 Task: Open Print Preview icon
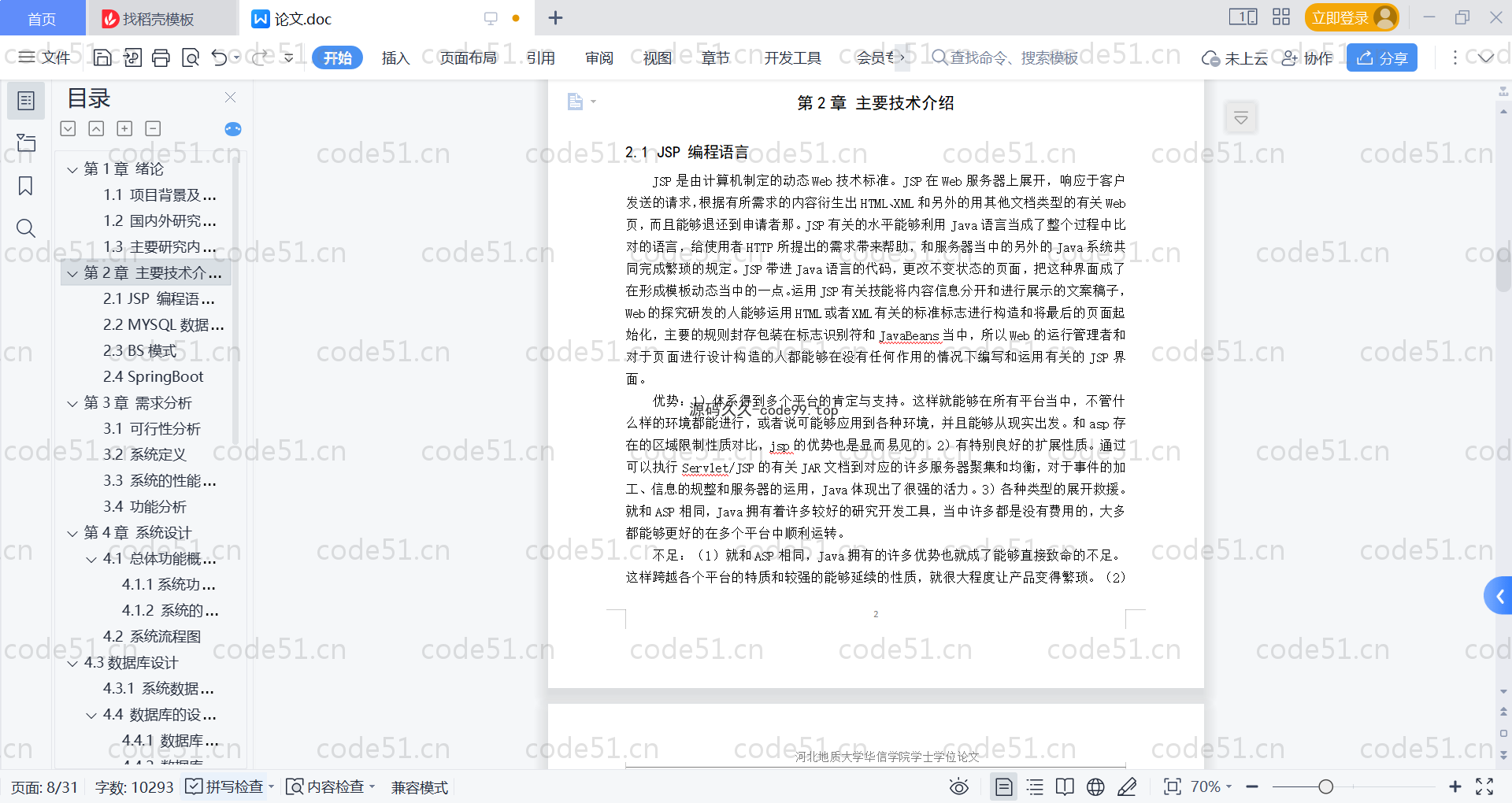pos(190,57)
